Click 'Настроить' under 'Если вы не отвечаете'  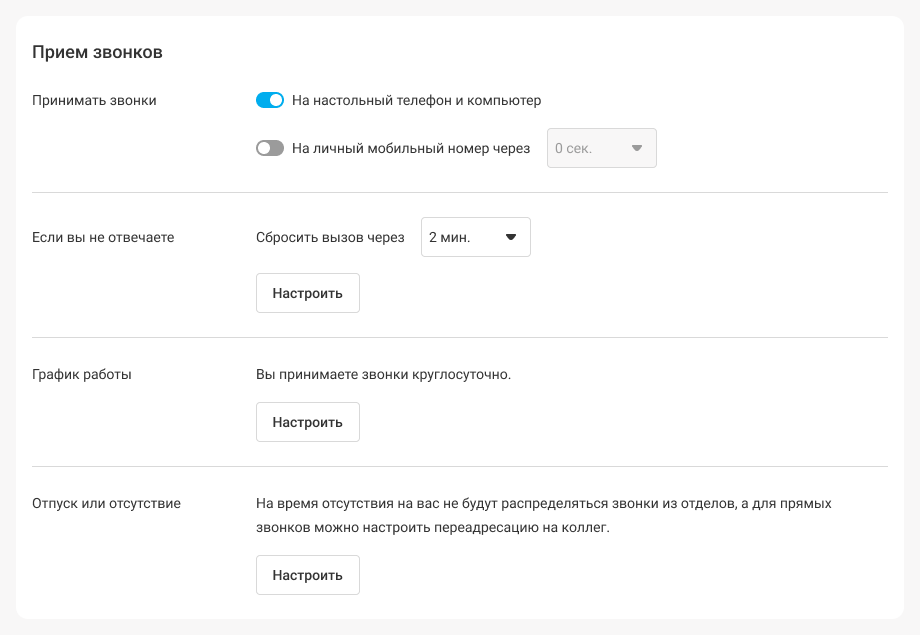pos(307,293)
